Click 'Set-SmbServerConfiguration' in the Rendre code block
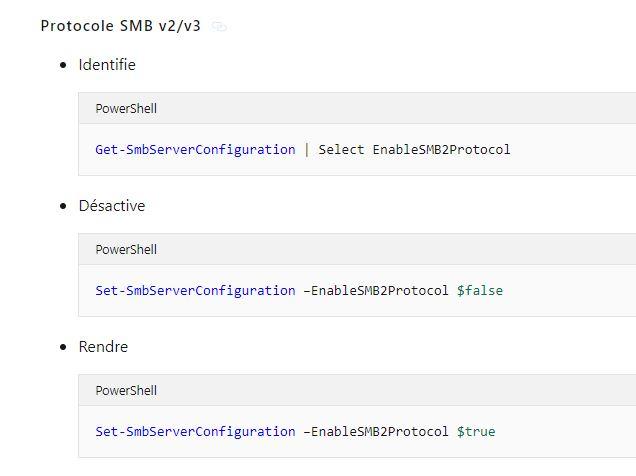 195,432
